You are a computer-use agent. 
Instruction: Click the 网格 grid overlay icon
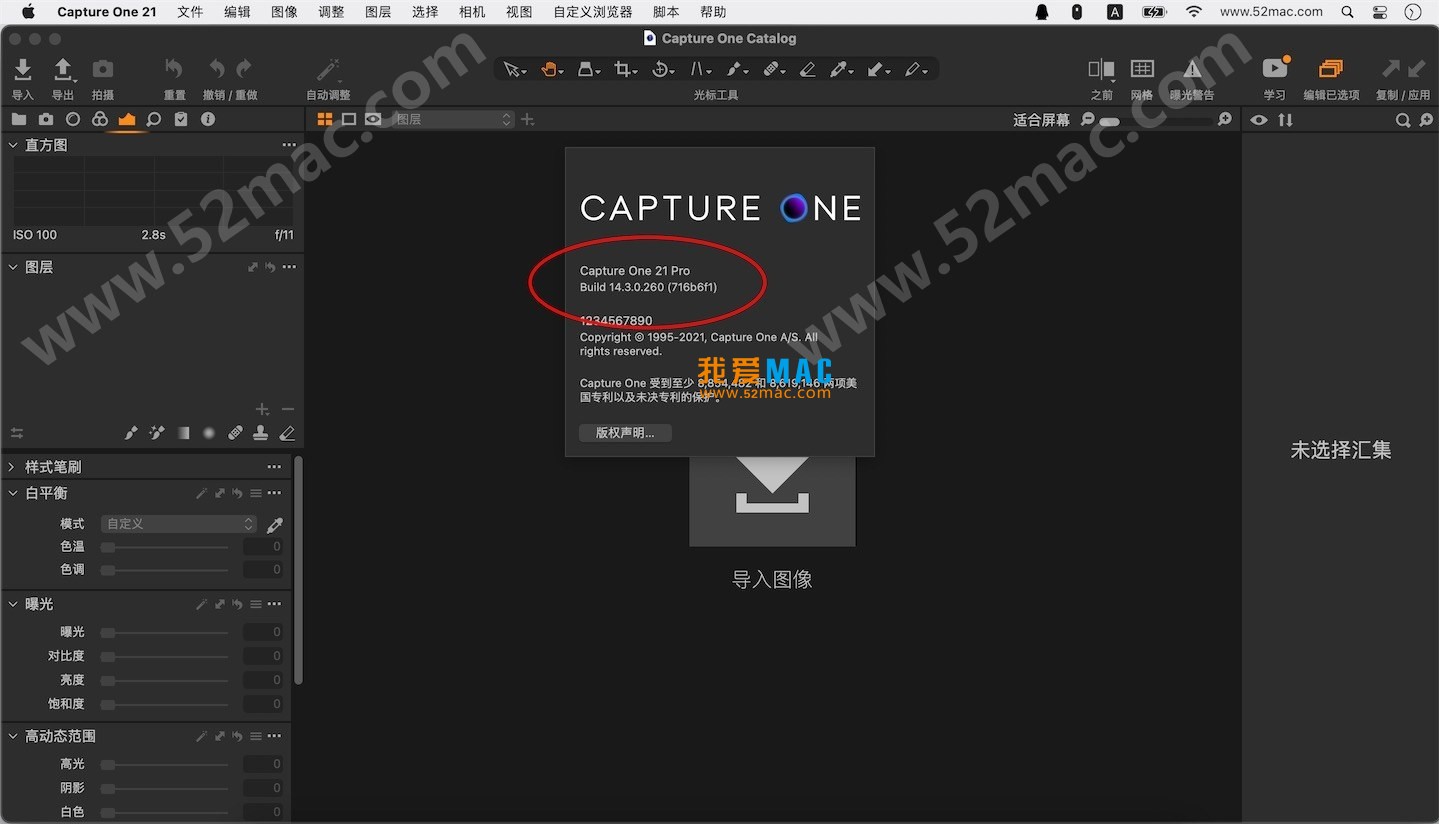click(x=1143, y=70)
